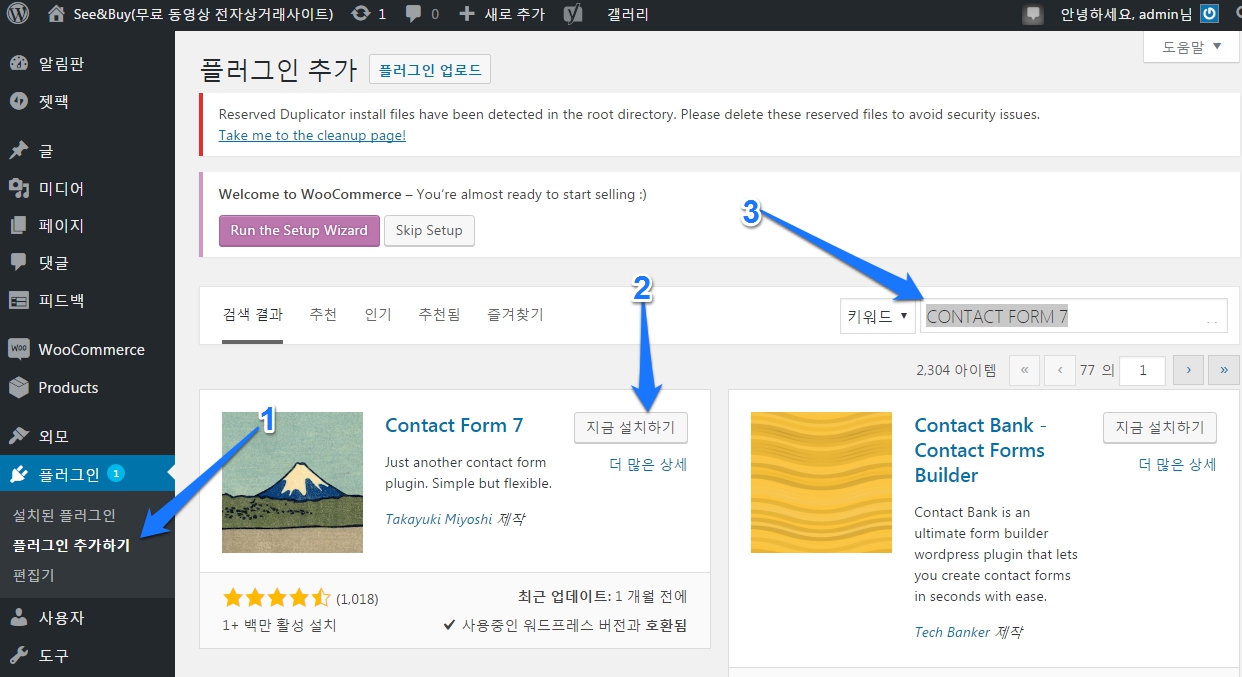This screenshot has height=677, width=1242.
Task: Open the WooCommerce section in the sidebar
Action: [x=89, y=348]
